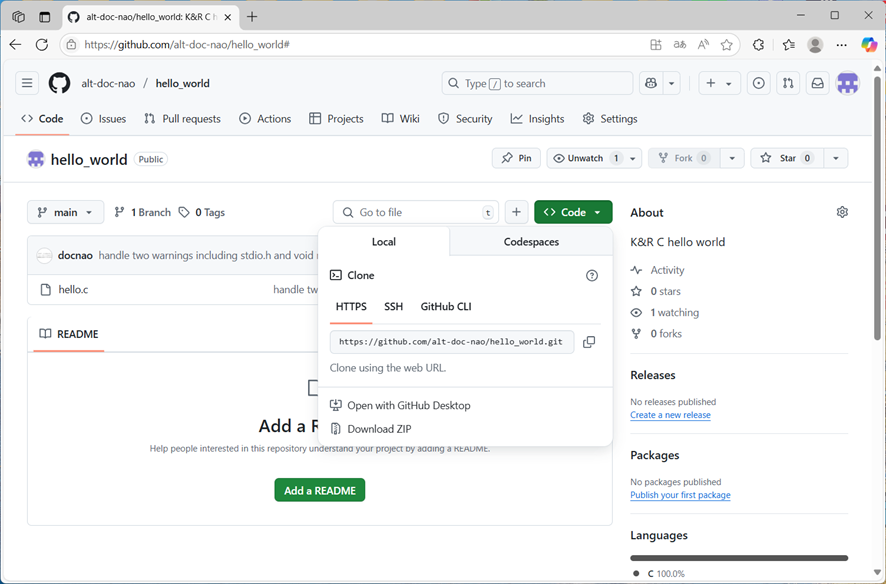
Task: Pin the hello_world repository
Action: (x=516, y=158)
